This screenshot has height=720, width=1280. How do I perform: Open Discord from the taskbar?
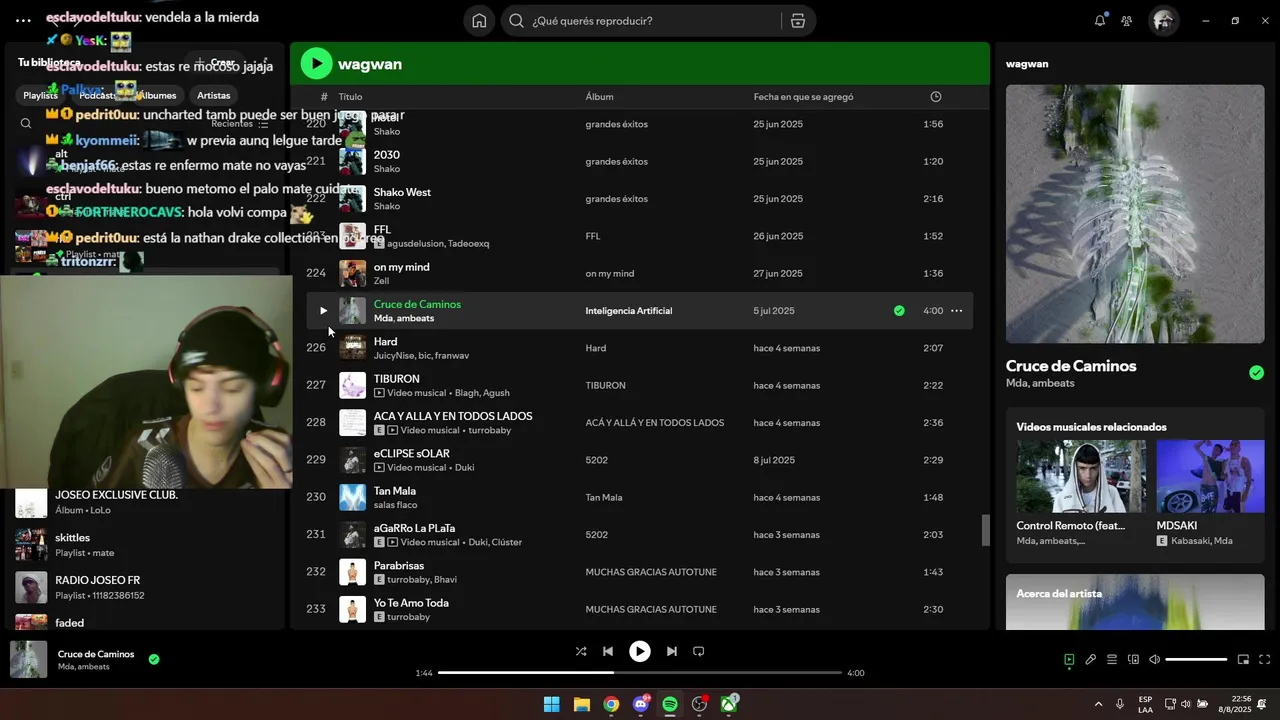[x=641, y=704]
